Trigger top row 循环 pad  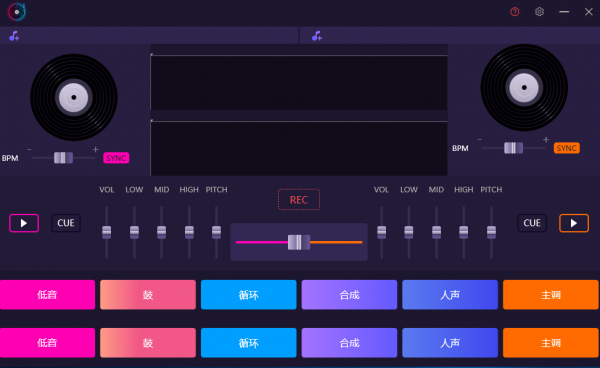(x=249, y=295)
